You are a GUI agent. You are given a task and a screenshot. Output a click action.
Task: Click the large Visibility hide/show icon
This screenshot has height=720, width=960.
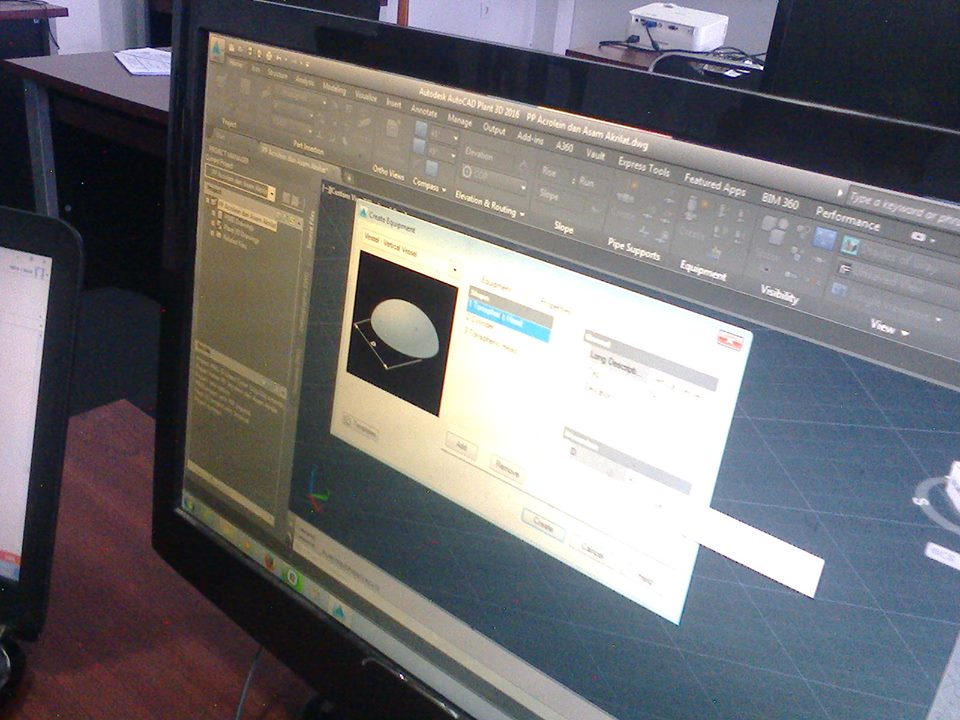tap(774, 231)
